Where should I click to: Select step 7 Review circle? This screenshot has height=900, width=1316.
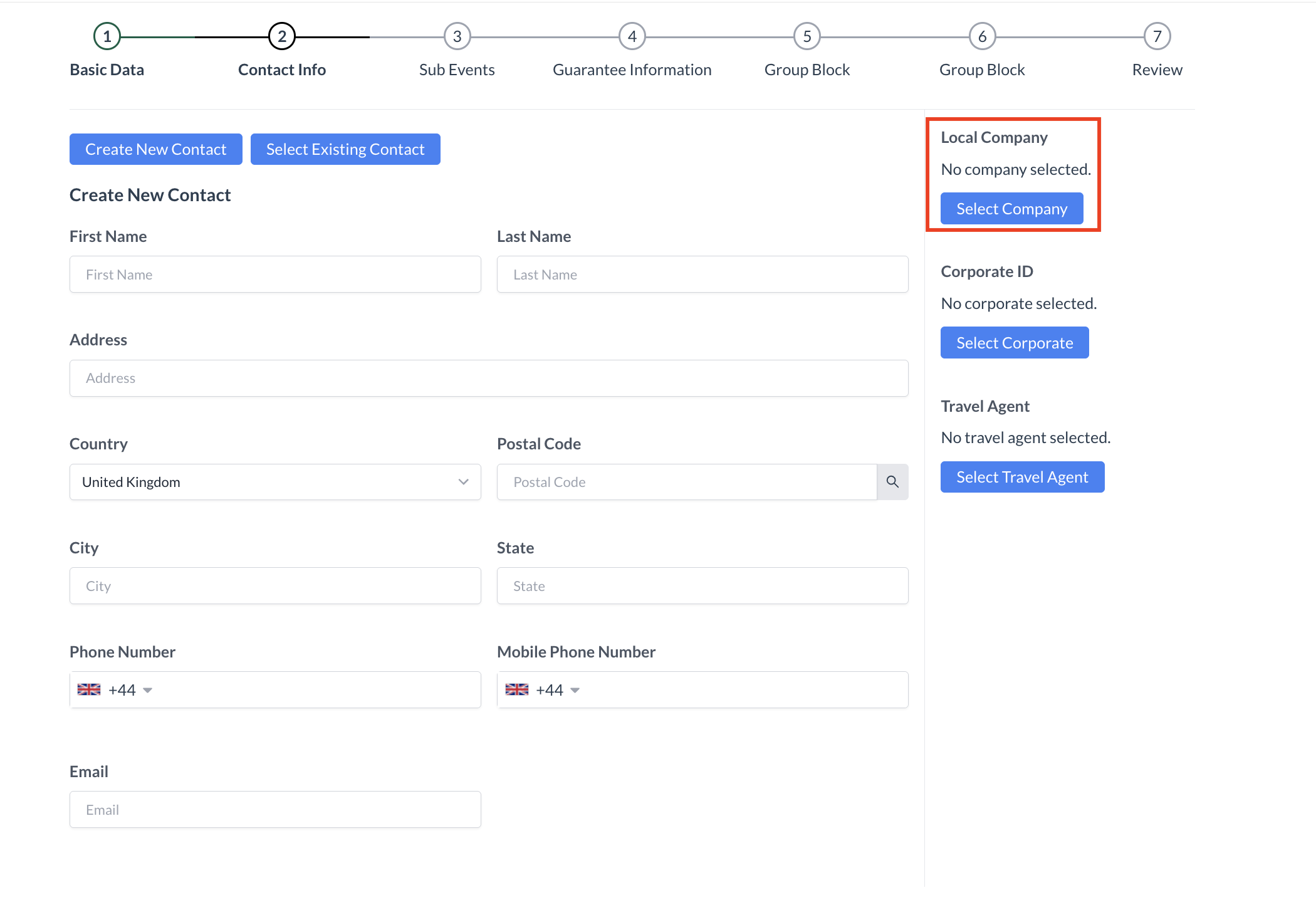pyautogui.click(x=1157, y=36)
